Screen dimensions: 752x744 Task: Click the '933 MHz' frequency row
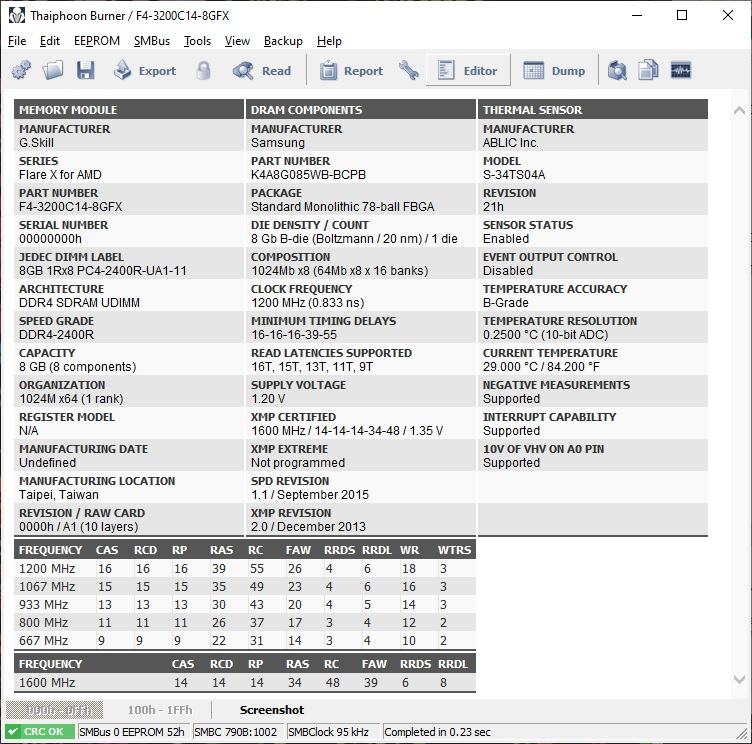pos(245,604)
